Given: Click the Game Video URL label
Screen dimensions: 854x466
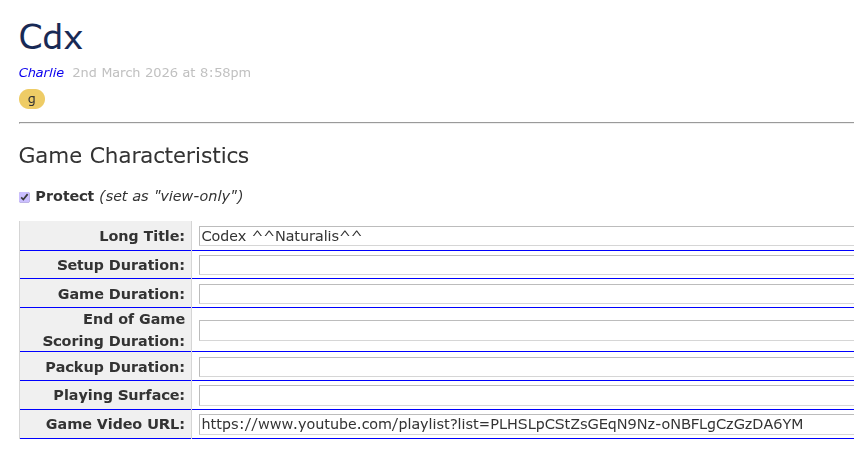Looking at the screenshot, I should pos(115,424).
